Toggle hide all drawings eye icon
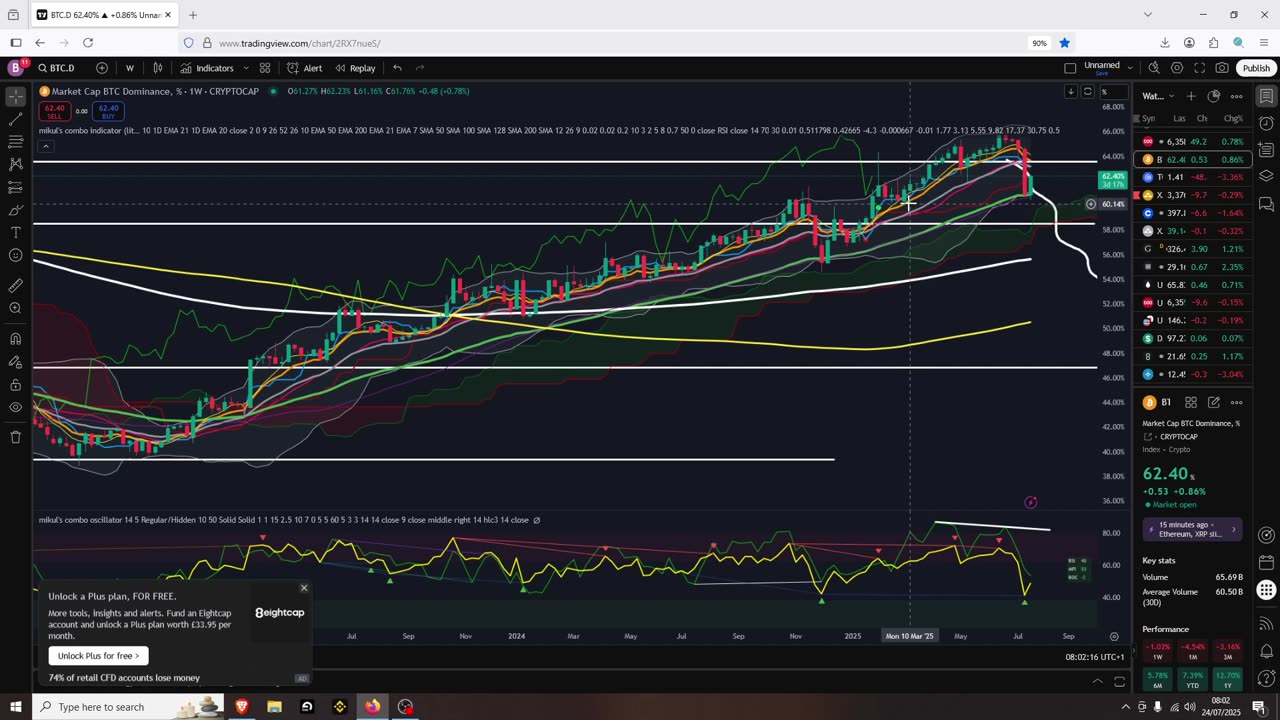Viewport: 1280px width, 720px height. click(15, 407)
